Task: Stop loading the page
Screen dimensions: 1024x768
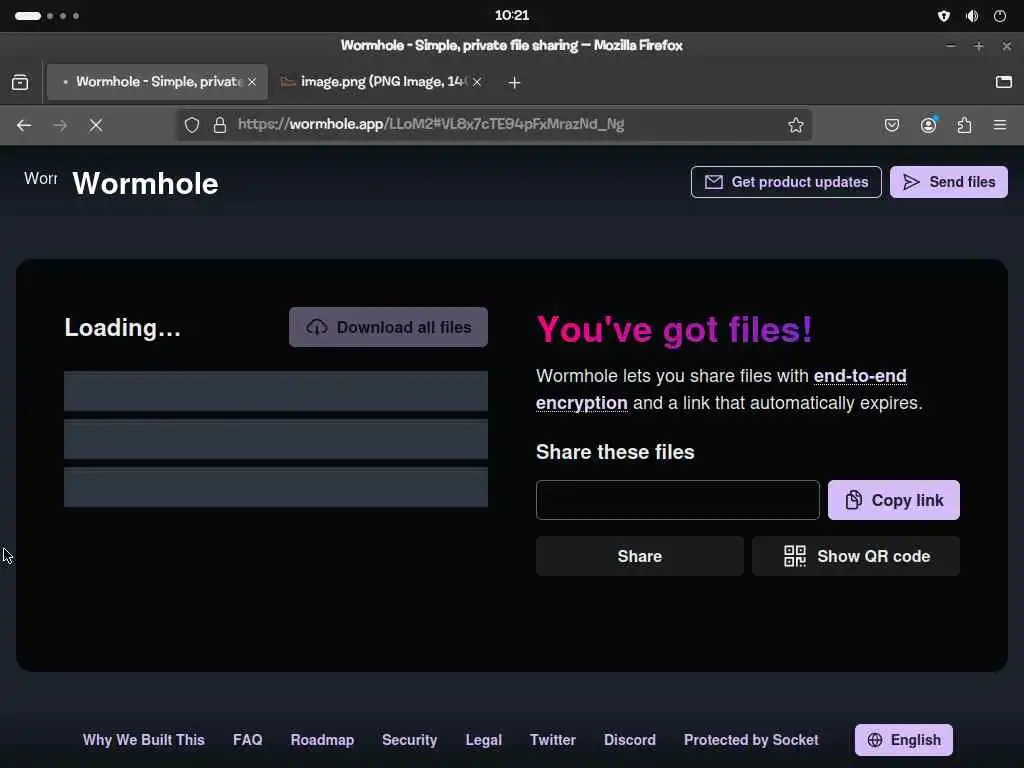Action: pos(96,125)
